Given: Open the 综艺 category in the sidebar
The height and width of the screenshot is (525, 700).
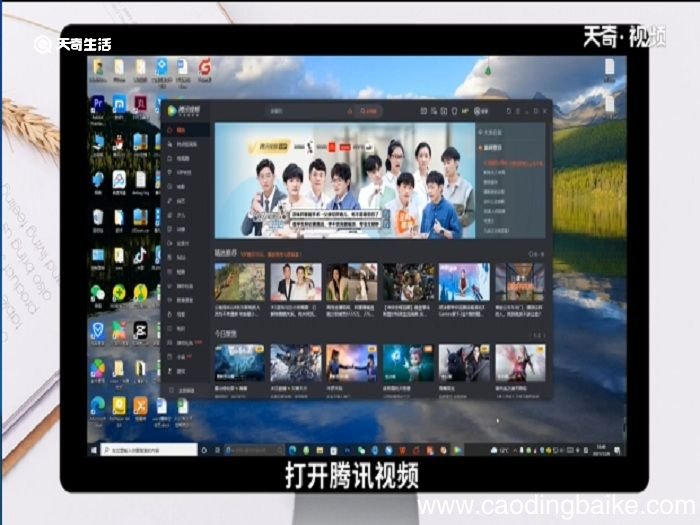Looking at the screenshot, I should [x=179, y=201].
